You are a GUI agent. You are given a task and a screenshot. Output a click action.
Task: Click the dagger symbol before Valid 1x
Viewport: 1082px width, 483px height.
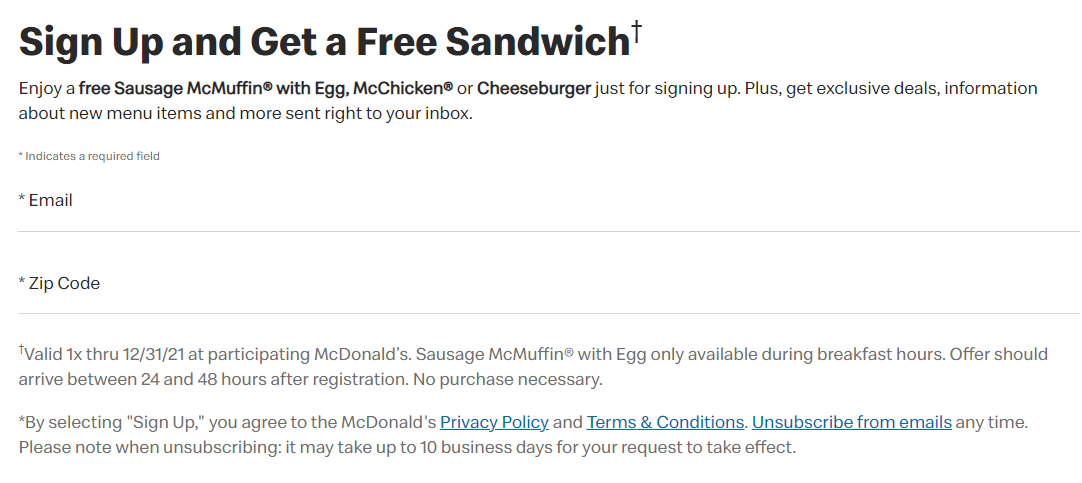click(21, 350)
